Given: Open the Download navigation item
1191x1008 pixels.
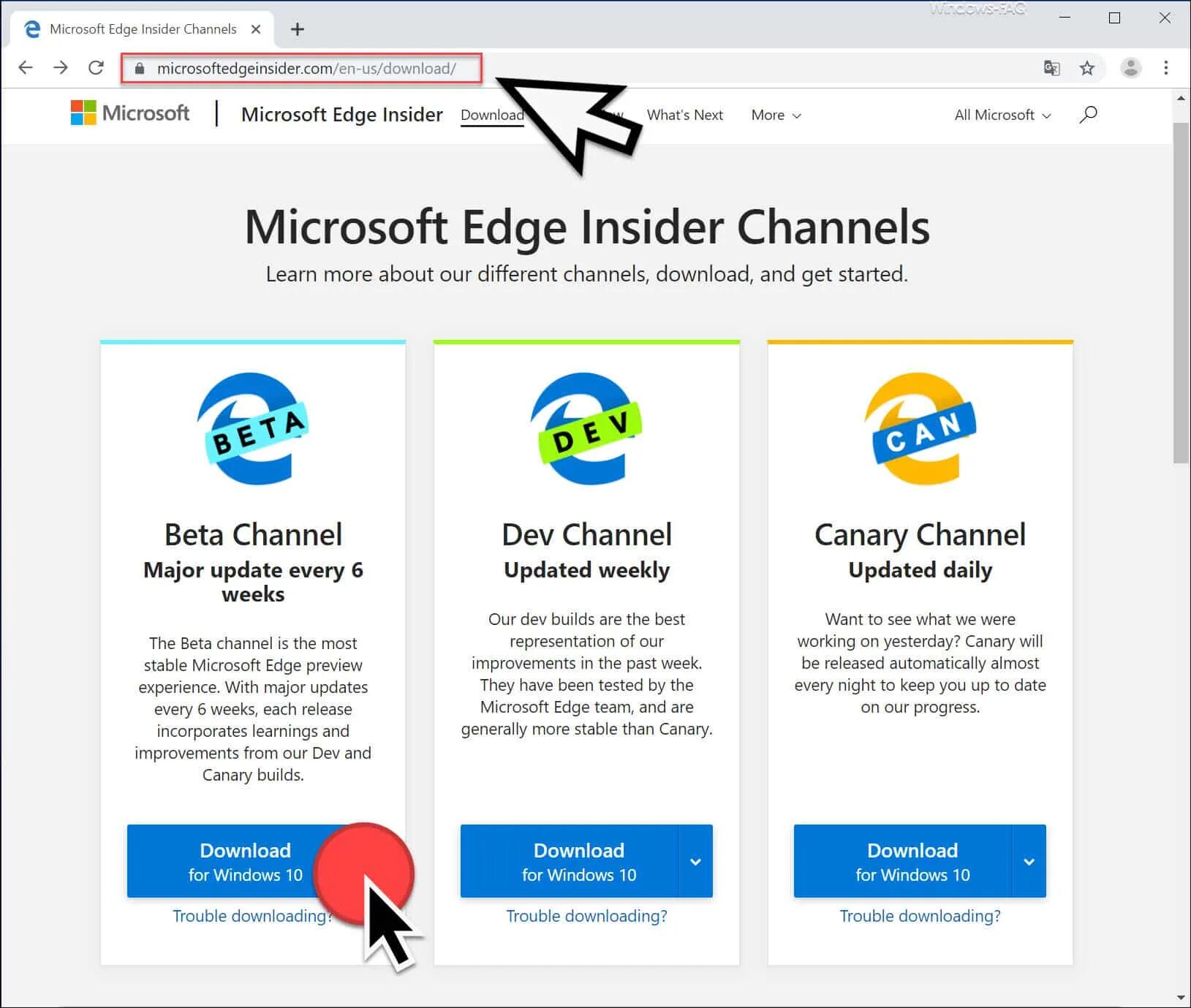Looking at the screenshot, I should click(x=492, y=115).
